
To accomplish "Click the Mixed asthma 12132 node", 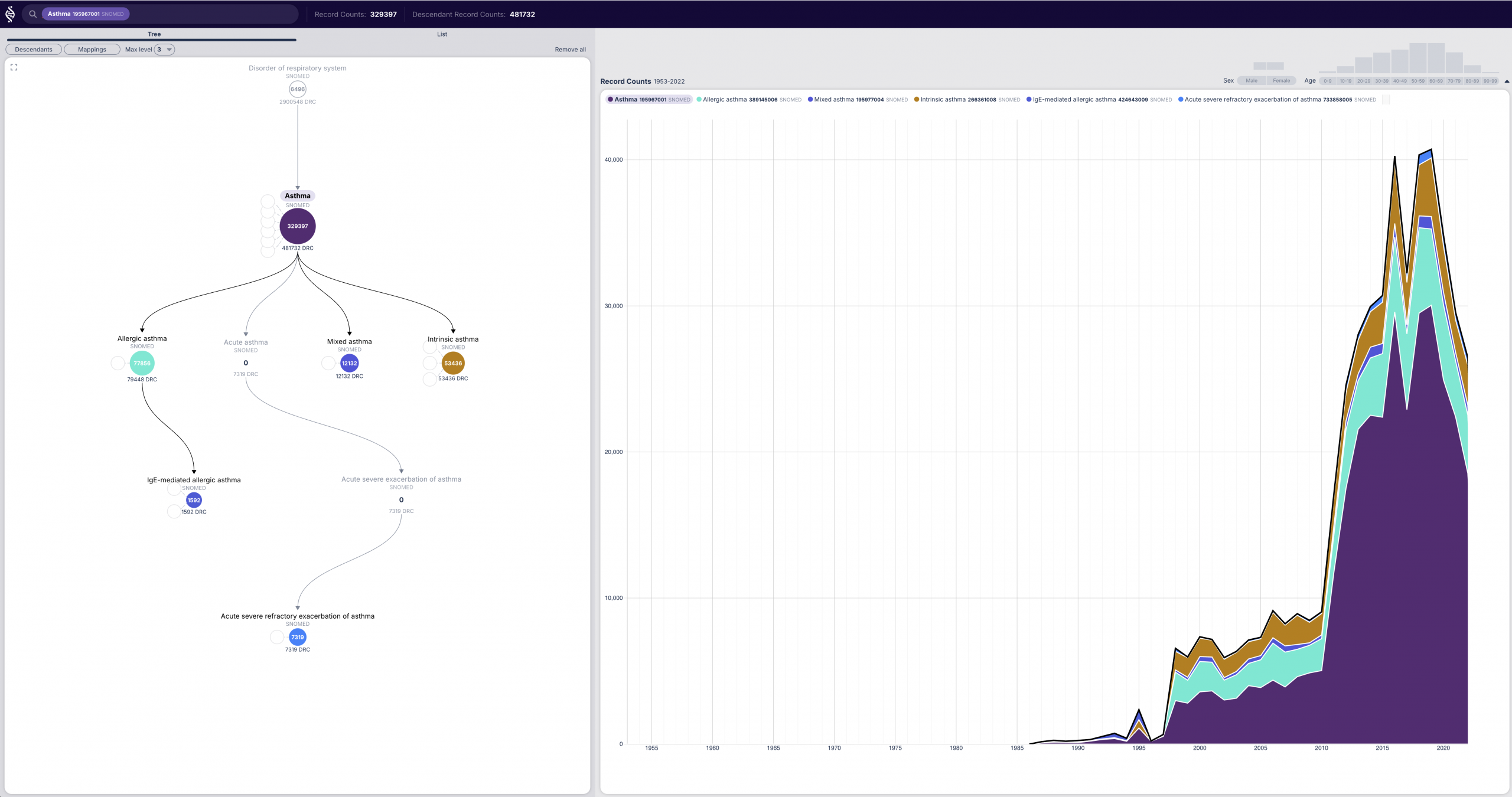I will [349, 363].
